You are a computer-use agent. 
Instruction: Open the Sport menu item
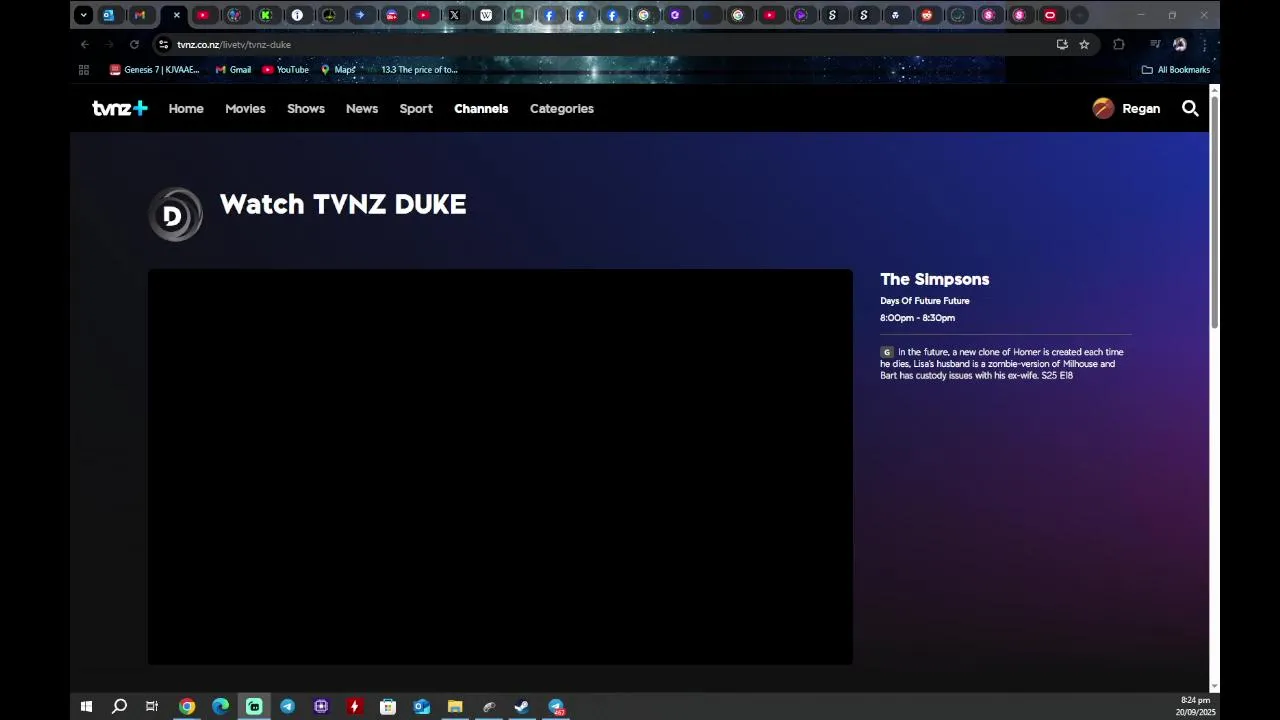pos(416,108)
